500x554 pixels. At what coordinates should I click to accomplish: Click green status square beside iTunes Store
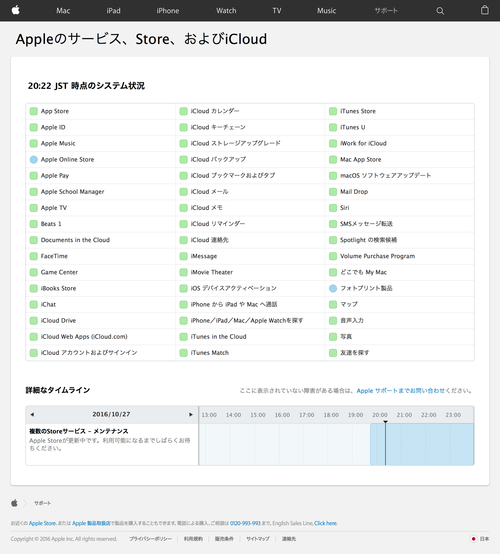click(x=333, y=111)
